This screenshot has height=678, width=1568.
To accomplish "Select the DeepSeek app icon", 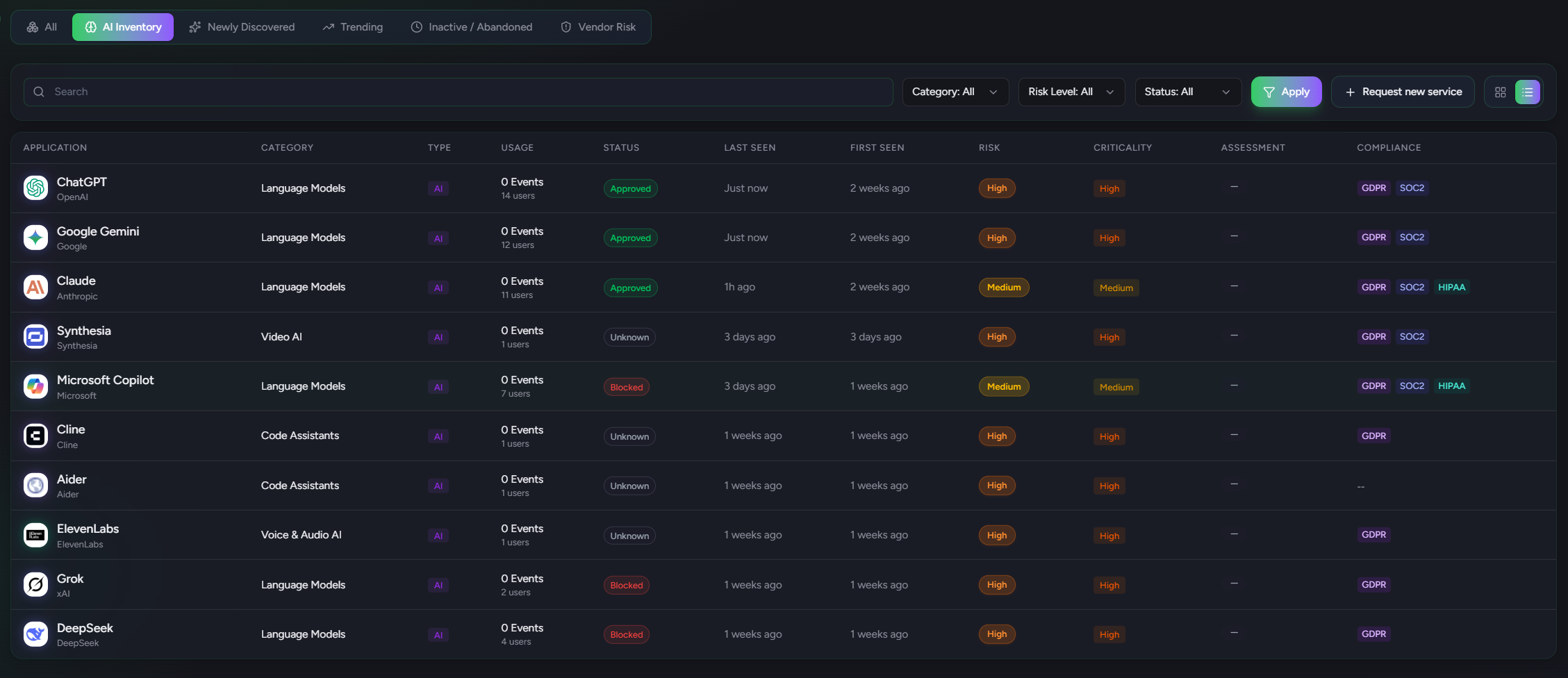I will click(35, 634).
